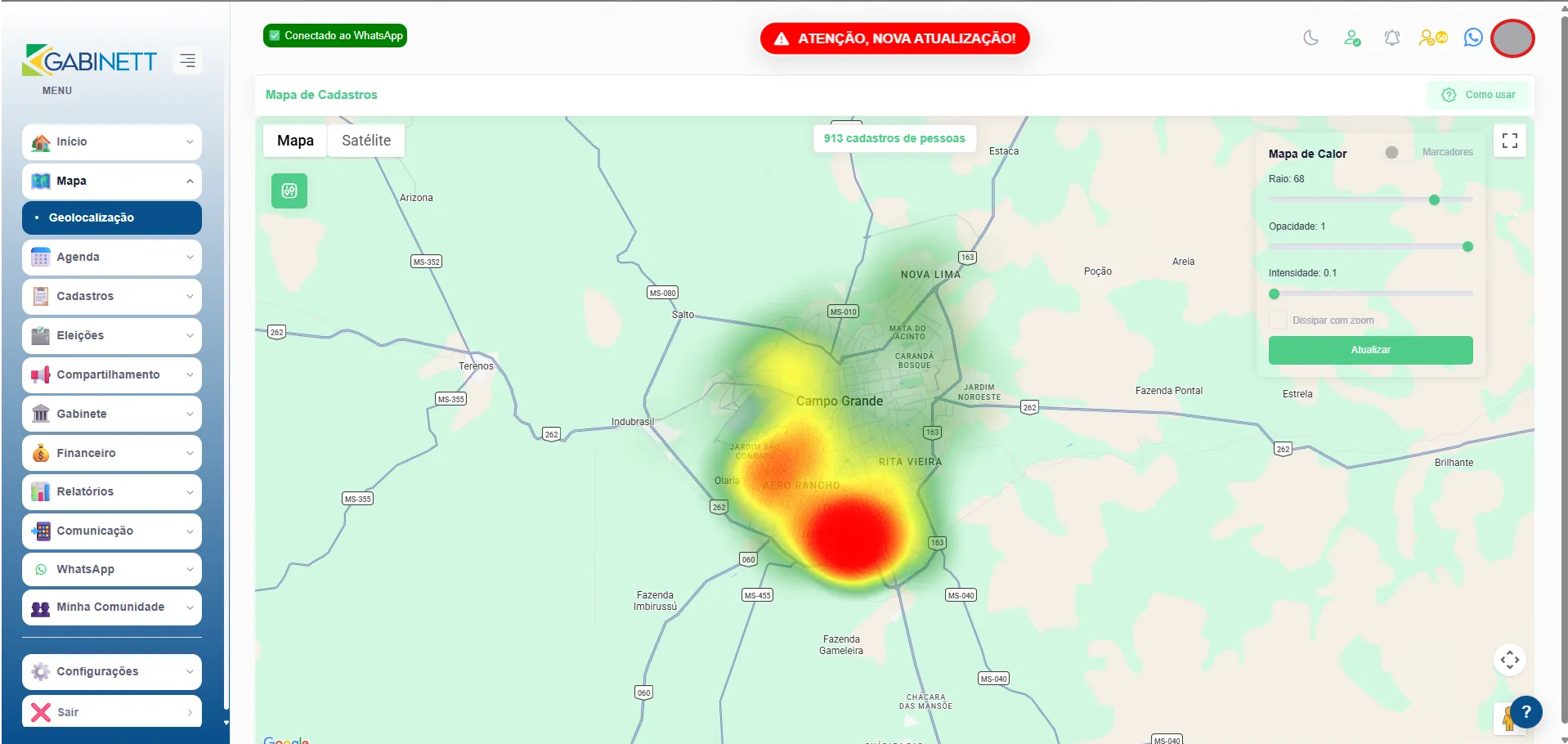
Task: Expand the Cadastros menu chevron
Action: pyautogui.click(x=190, y=297)
